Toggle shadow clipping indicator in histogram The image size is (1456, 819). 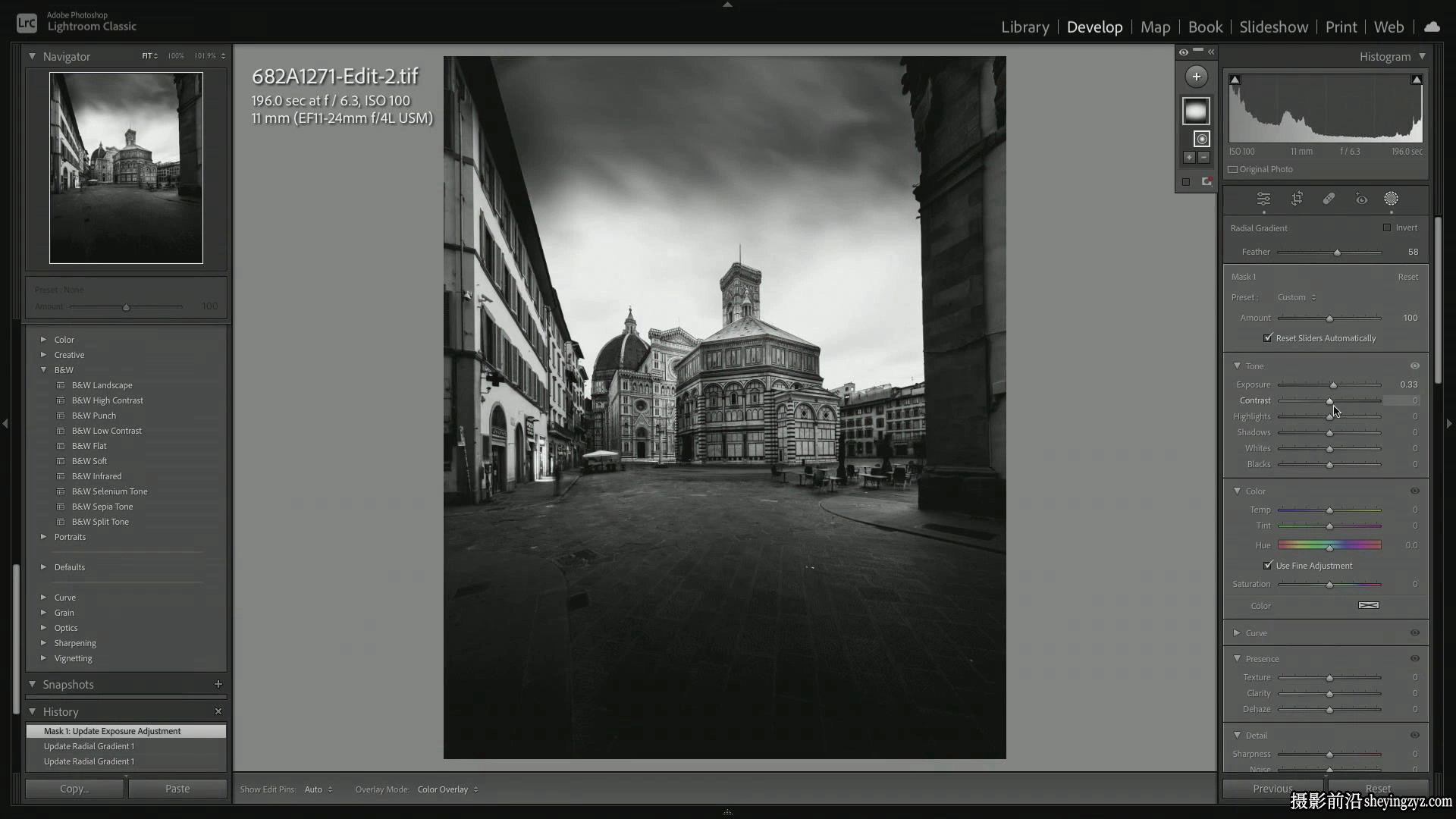coord(1235,80)
